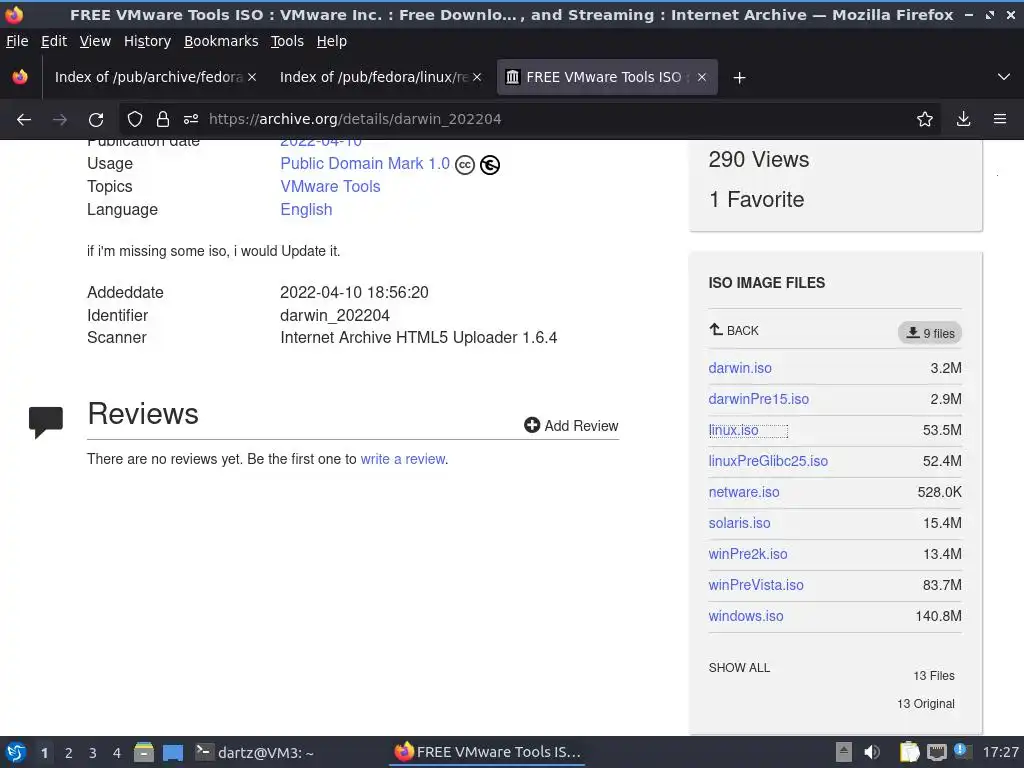Open the Firefox View pinned icon
Screen dimensions: 1024x768
coord(20,77)
